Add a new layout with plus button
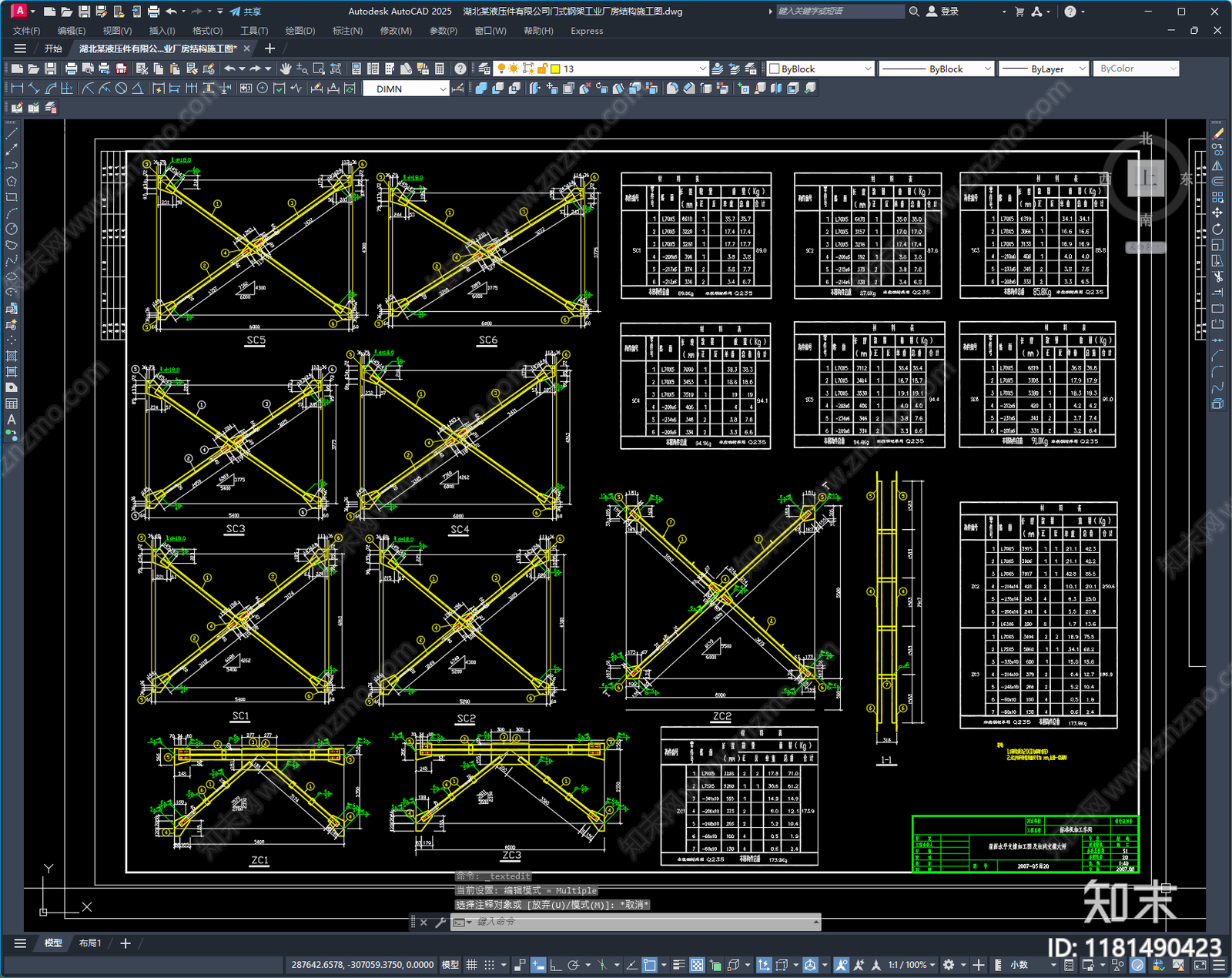 pos(126,943)
